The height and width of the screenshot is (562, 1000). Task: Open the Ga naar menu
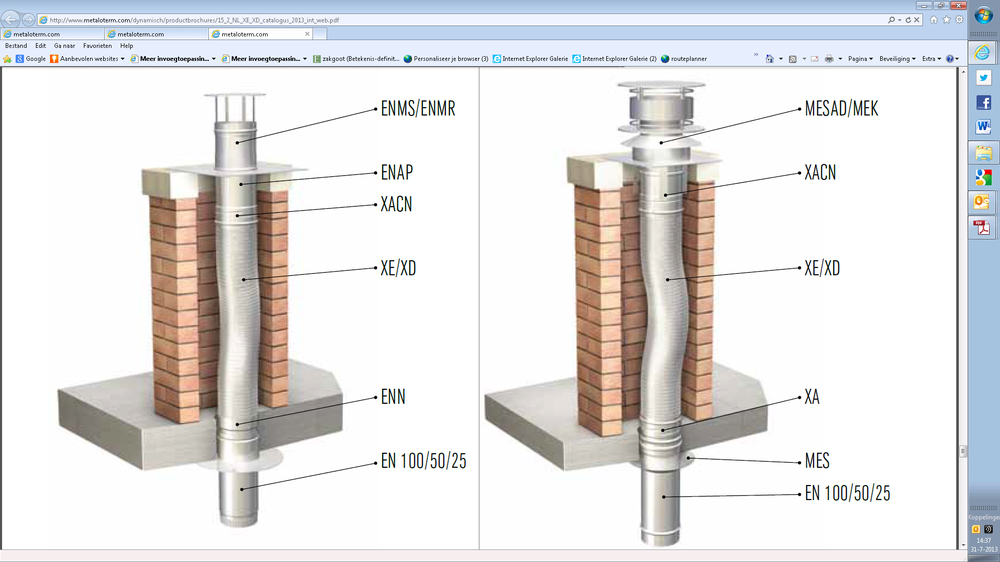pyautogui.click(x=64, y=46)
